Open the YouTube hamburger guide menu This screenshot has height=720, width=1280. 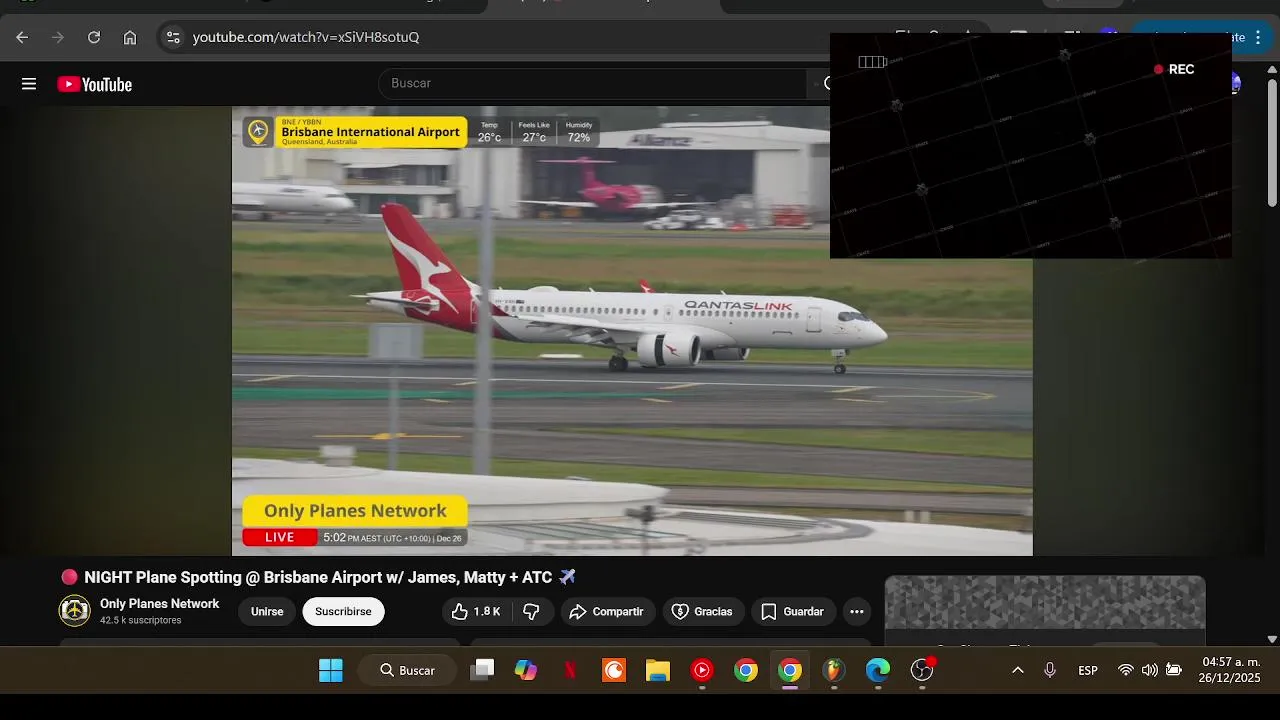(29, 84)
